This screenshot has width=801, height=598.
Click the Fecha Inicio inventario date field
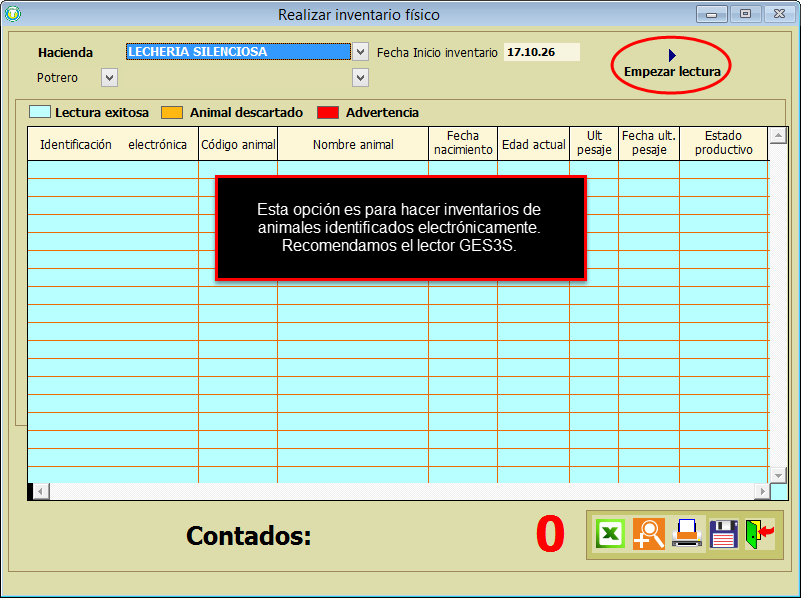click(x=541, y=52)
